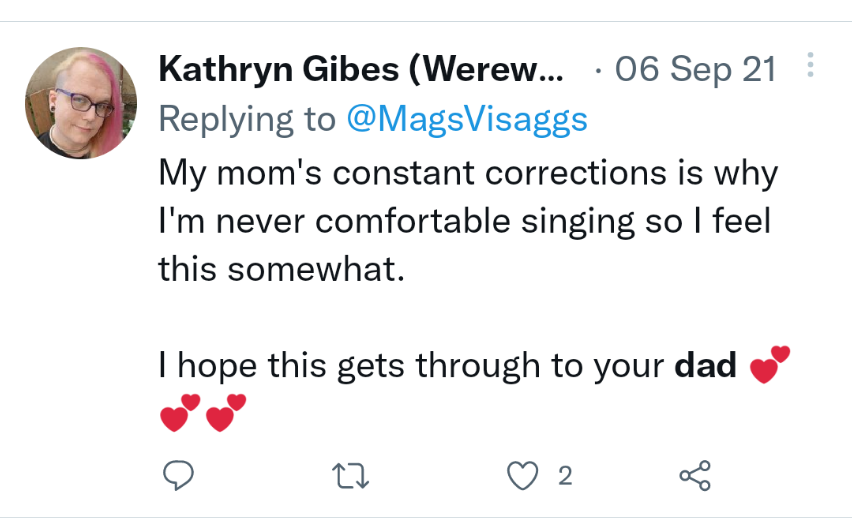Like the tweet with the heart outline icon

pyautogui.click(x=522, y=476)
